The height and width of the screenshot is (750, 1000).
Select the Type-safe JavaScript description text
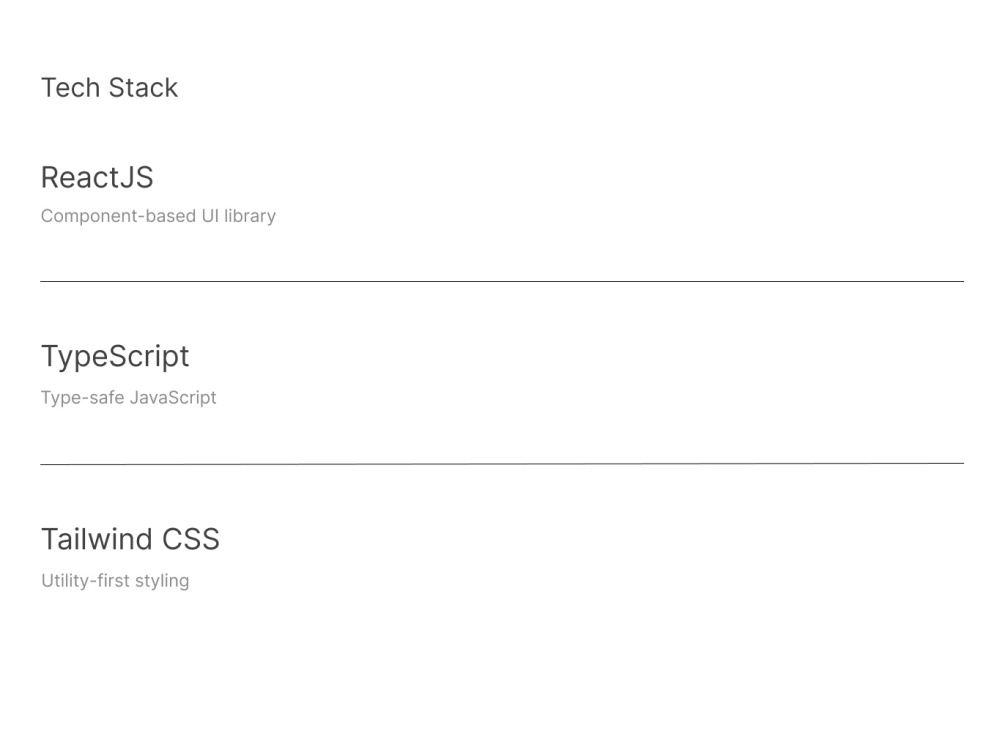tap(129, 398)
